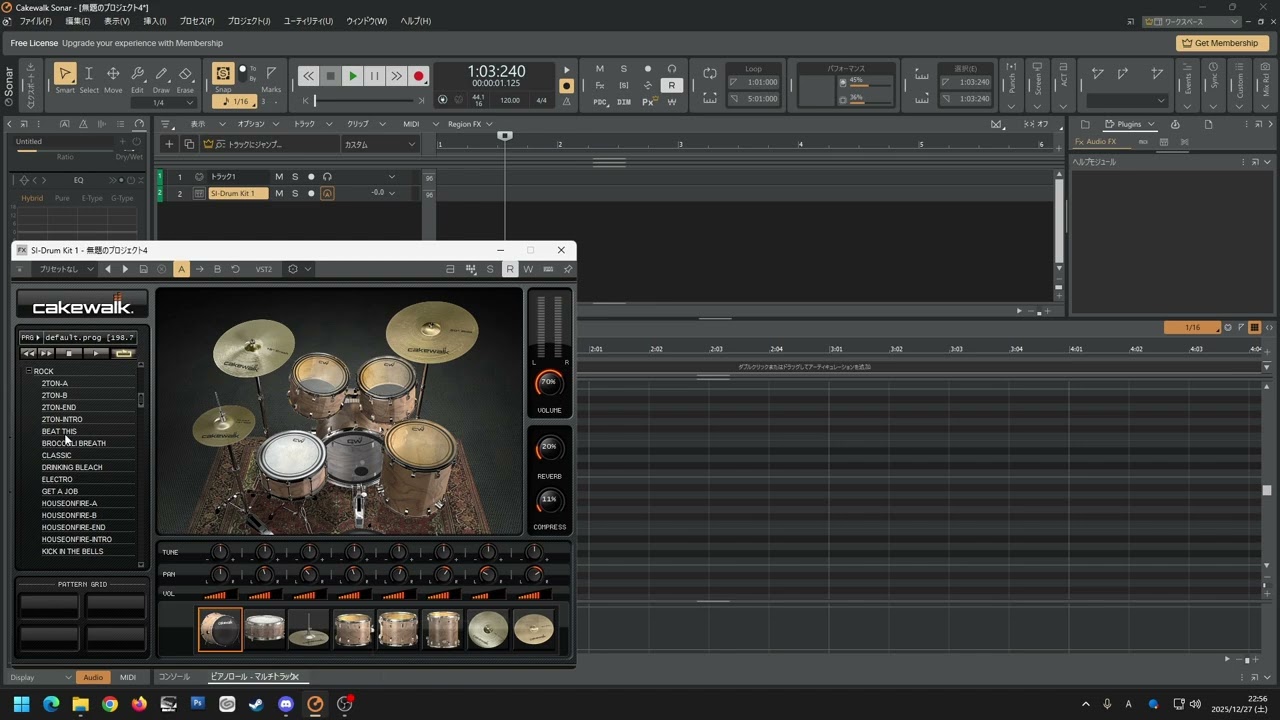Mute the SI-Drum Kit 1 track
Image resolution: width=1280 pixels, height=720 pixels.
[279, 193]
